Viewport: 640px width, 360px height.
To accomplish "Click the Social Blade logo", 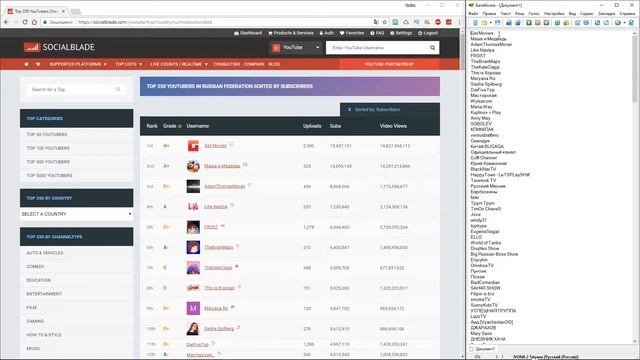I will [59, 47].
